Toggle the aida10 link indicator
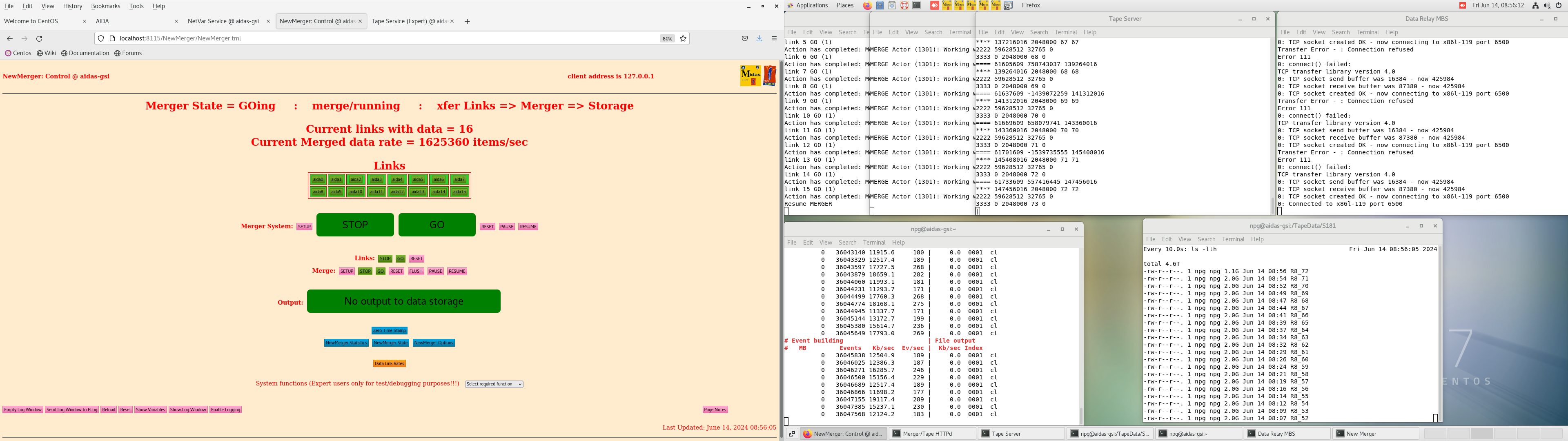The width and height of the screenshot is (1568, 441). [356, 192]
